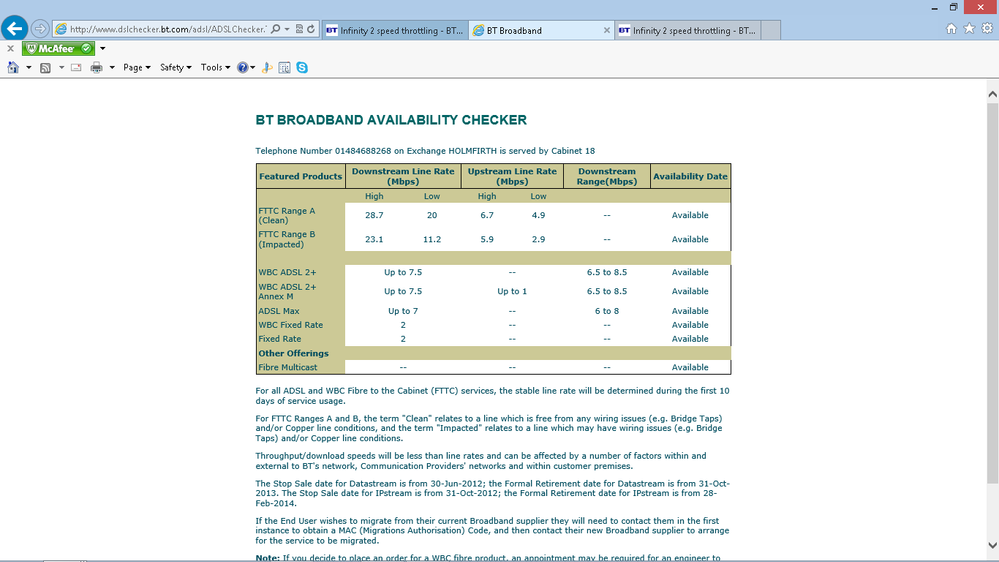Screen dimensions: 999x562
Task: Close the McAfee toolbar with the X
Action: click(10, 48)
